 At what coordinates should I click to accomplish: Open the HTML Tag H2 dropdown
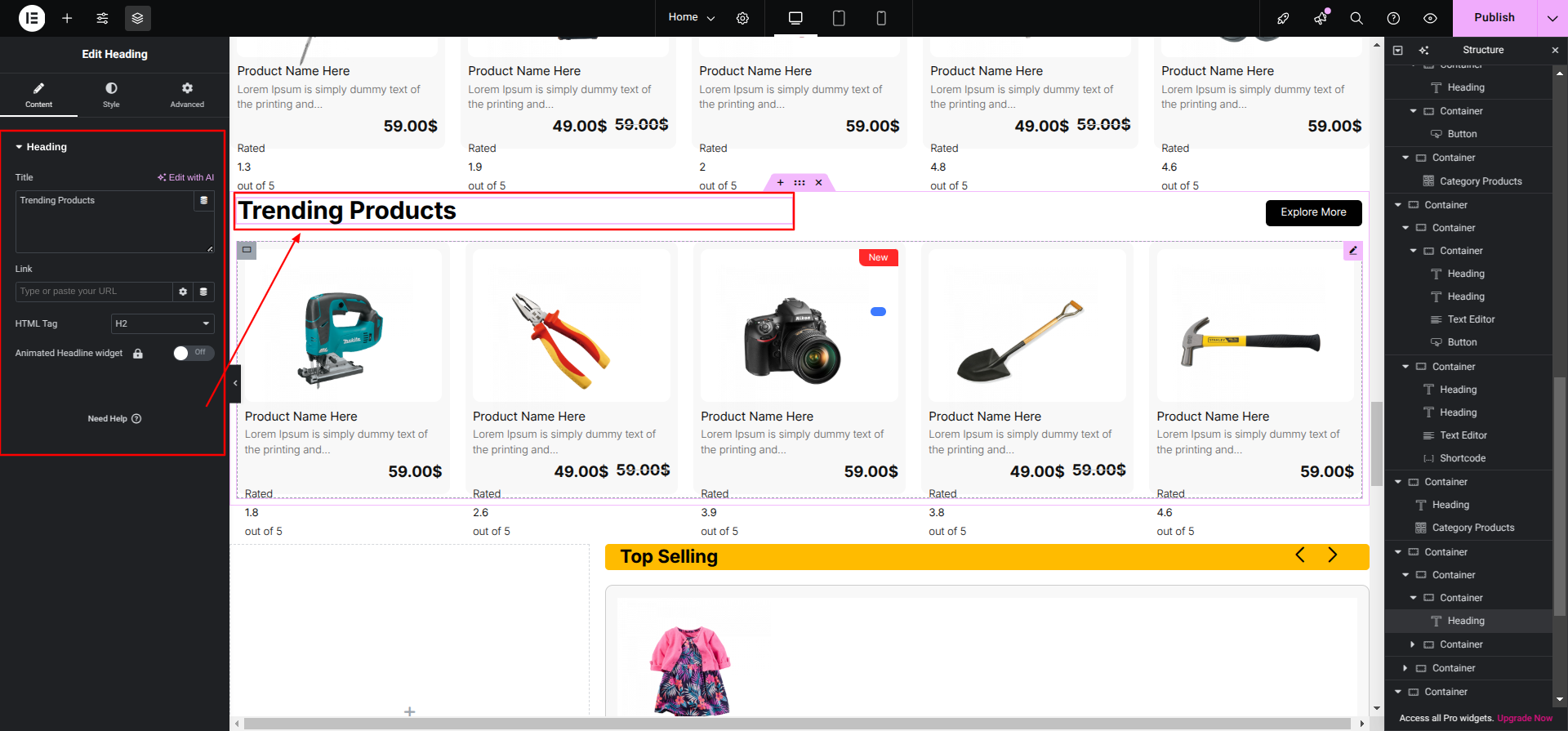163,323
